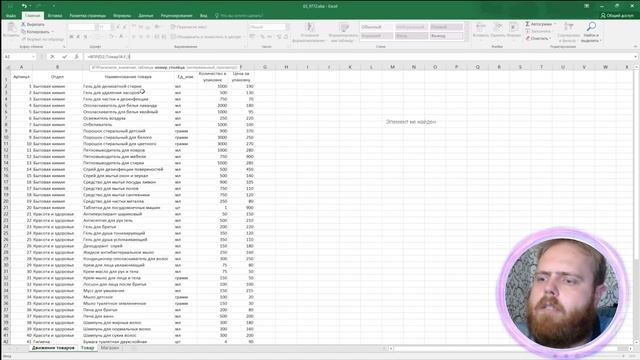Toggle Underline formatting
640x360 pixels.
click(85, 36)
